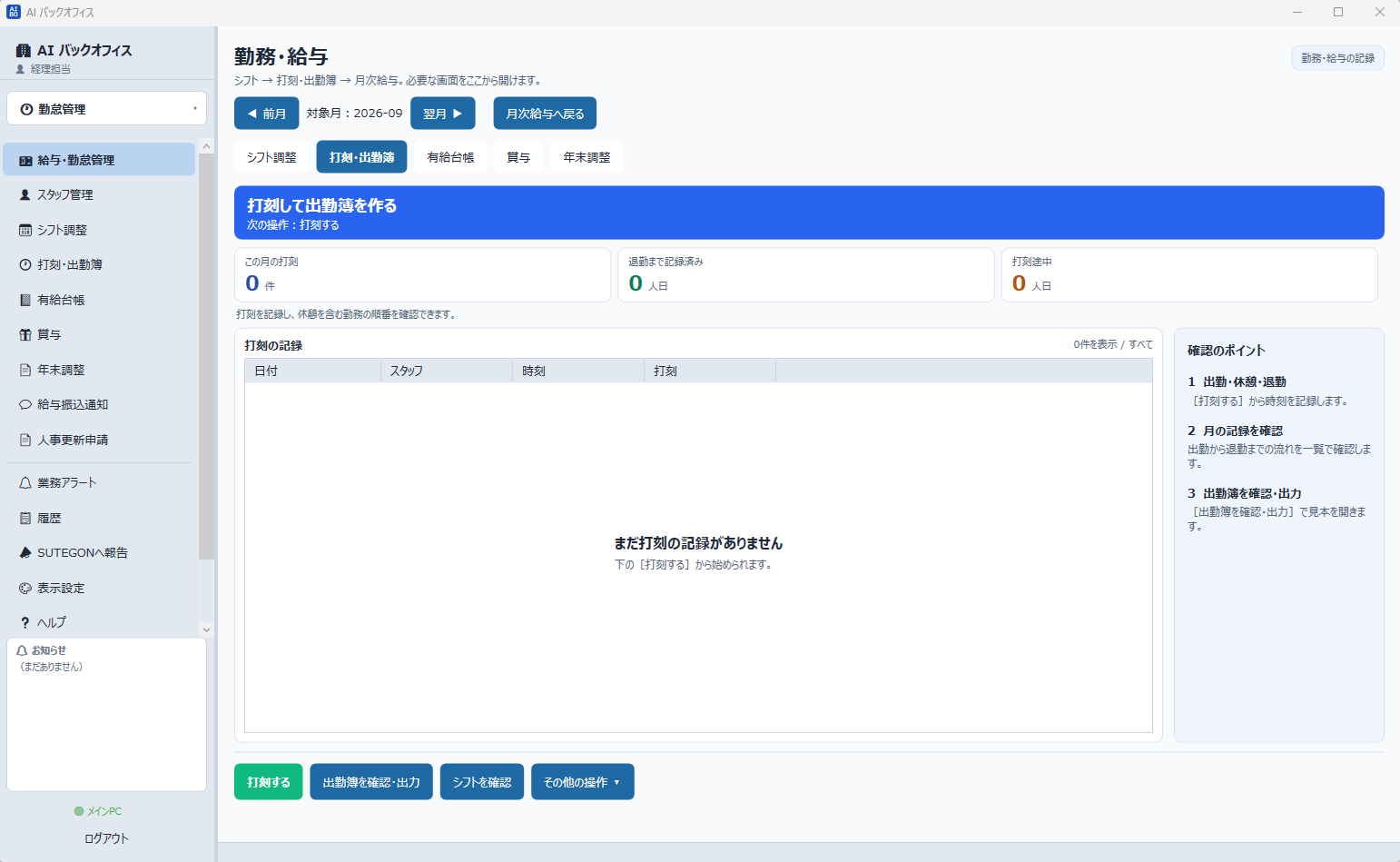Click the 0件を表示 / すべて count text
This screenshot has width=1400, height=862.
1113,344
